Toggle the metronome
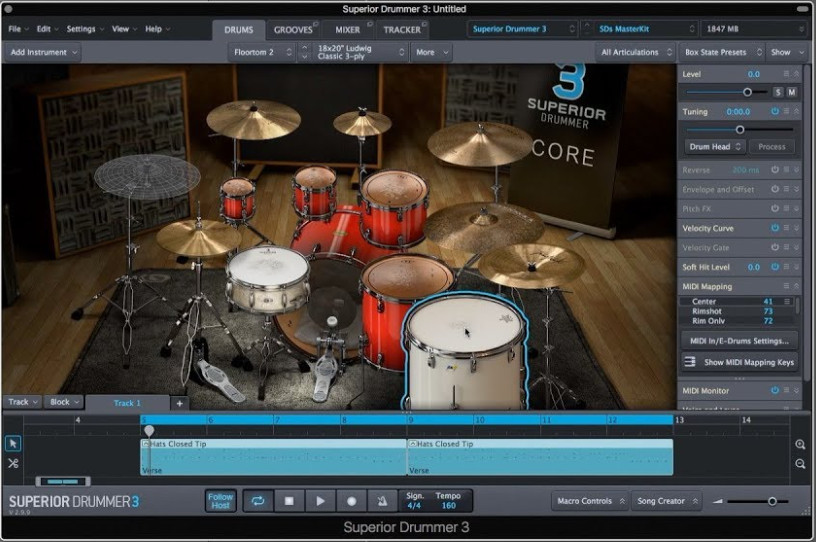This screenshot has height=542, width=816. pyautogui.click(x=382, y=501)
